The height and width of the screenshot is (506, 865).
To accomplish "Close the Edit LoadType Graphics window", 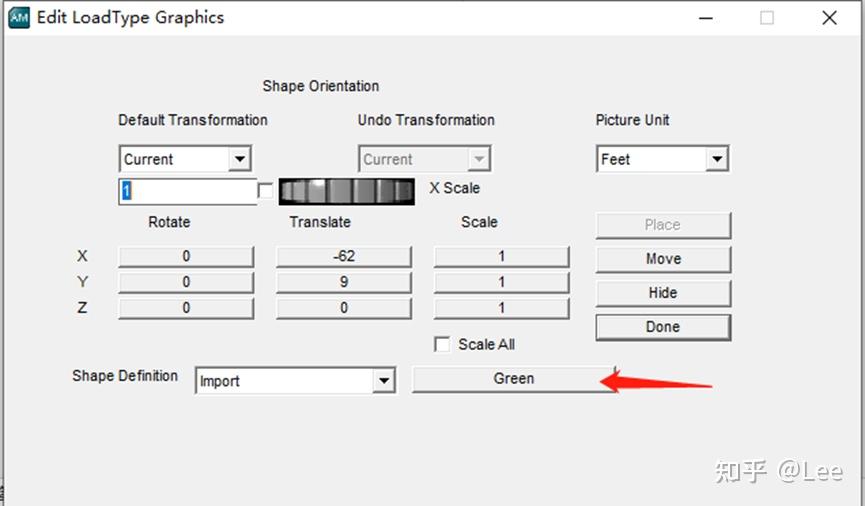I will (829, 18).
